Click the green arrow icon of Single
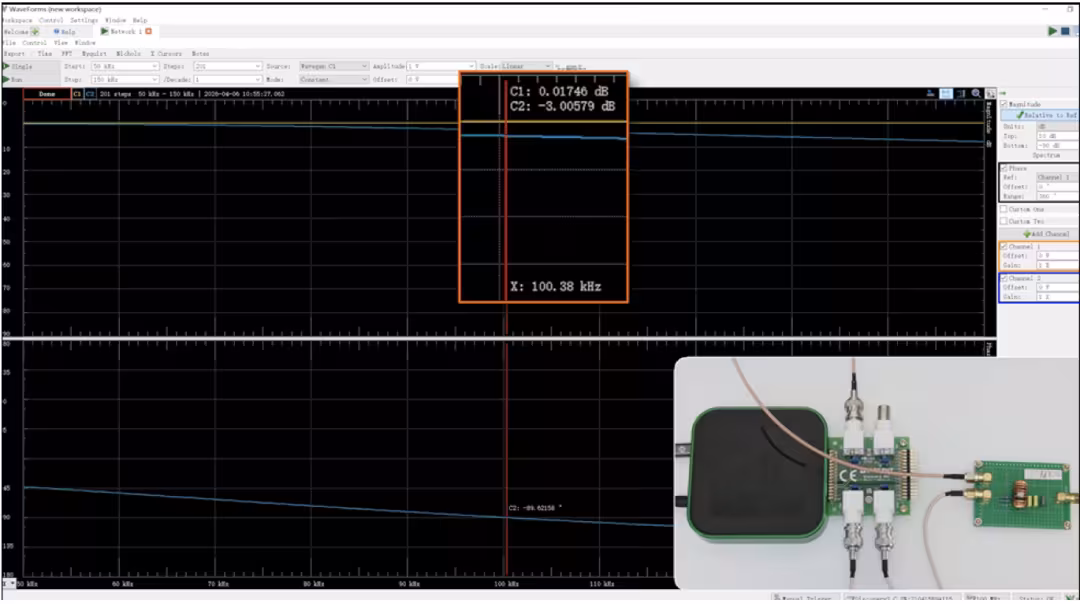Screen dimensions: 1080x604 (6, 66)
